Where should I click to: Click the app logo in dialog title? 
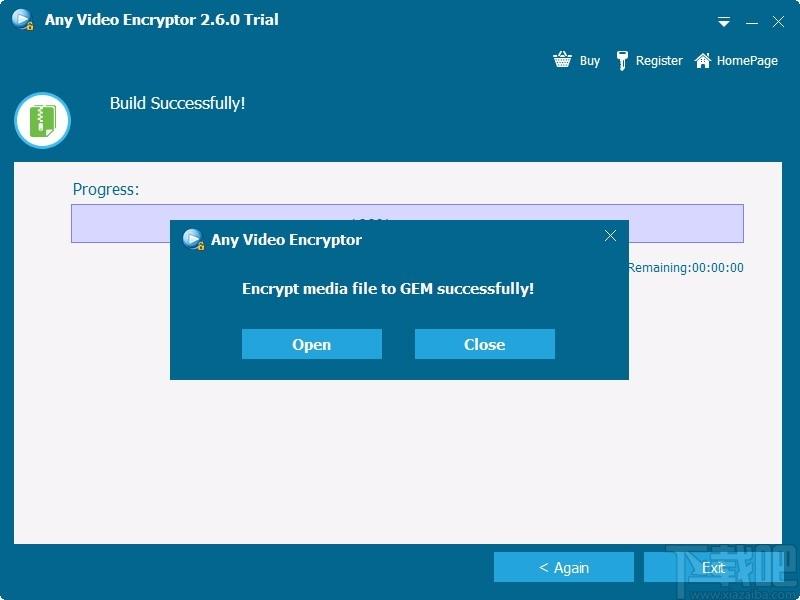pyautogui.click(x=193, y=239)
